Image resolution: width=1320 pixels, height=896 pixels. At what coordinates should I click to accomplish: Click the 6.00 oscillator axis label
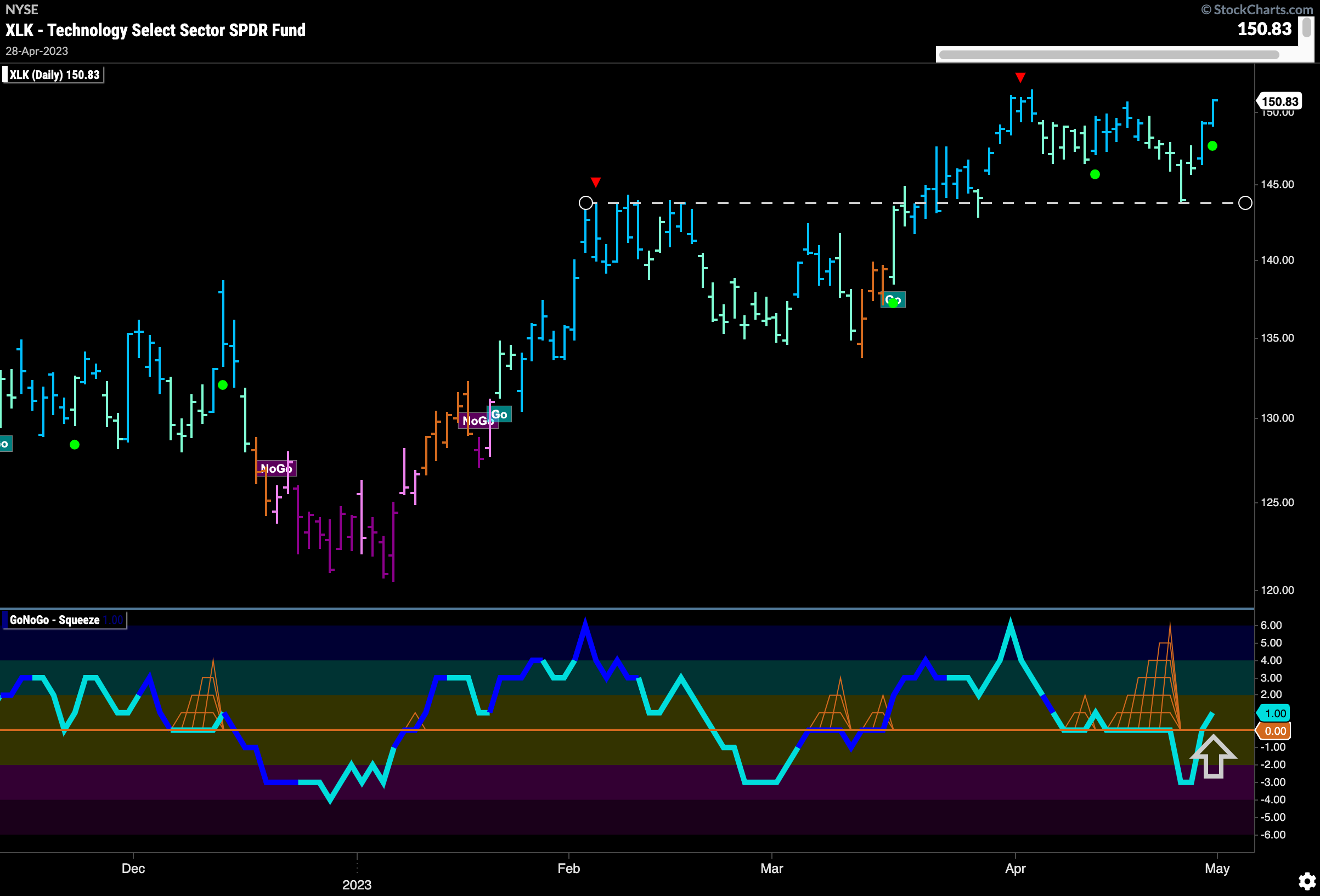tap(1271, 625)
